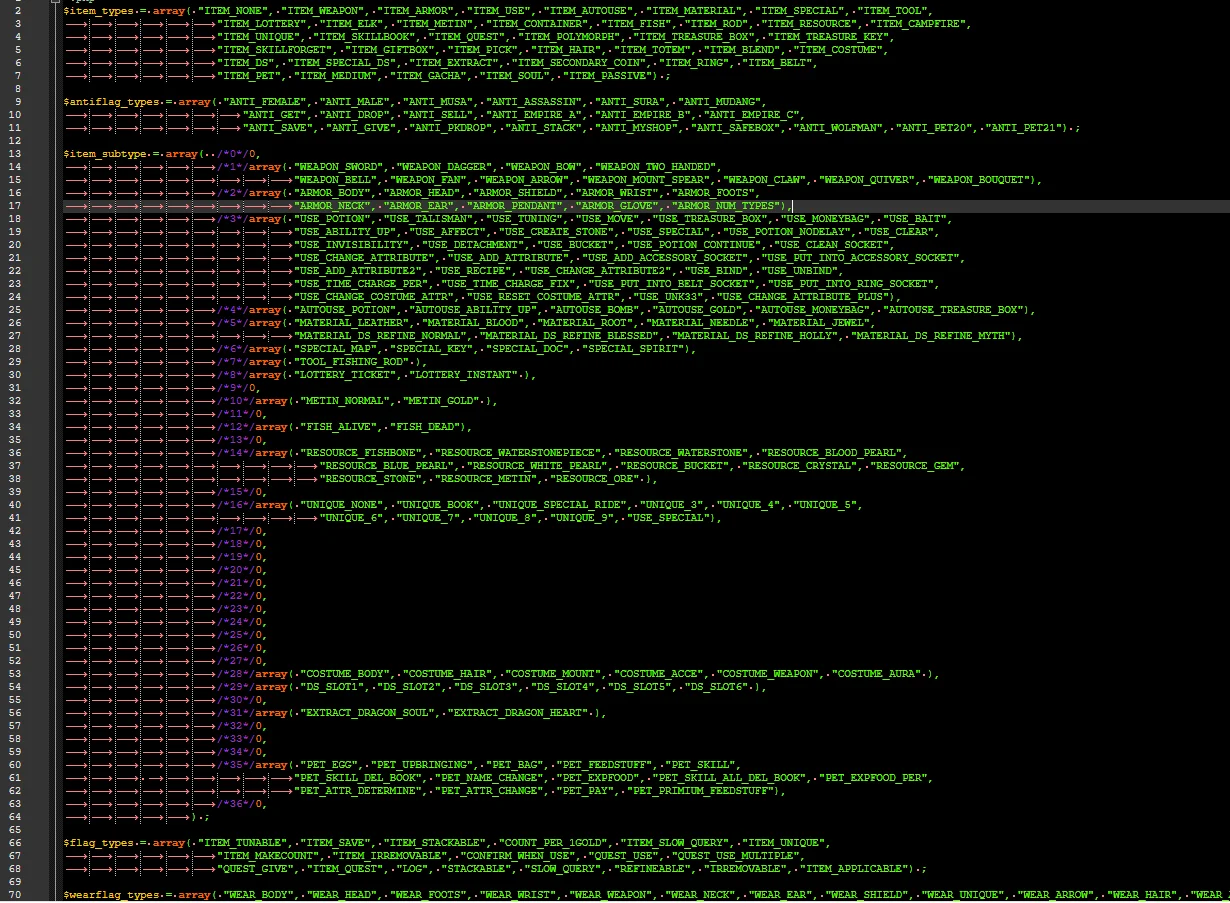This screenshot has height=903, width=1230.
Task: Click the $flag_types variable name
Action: point(98,842)
